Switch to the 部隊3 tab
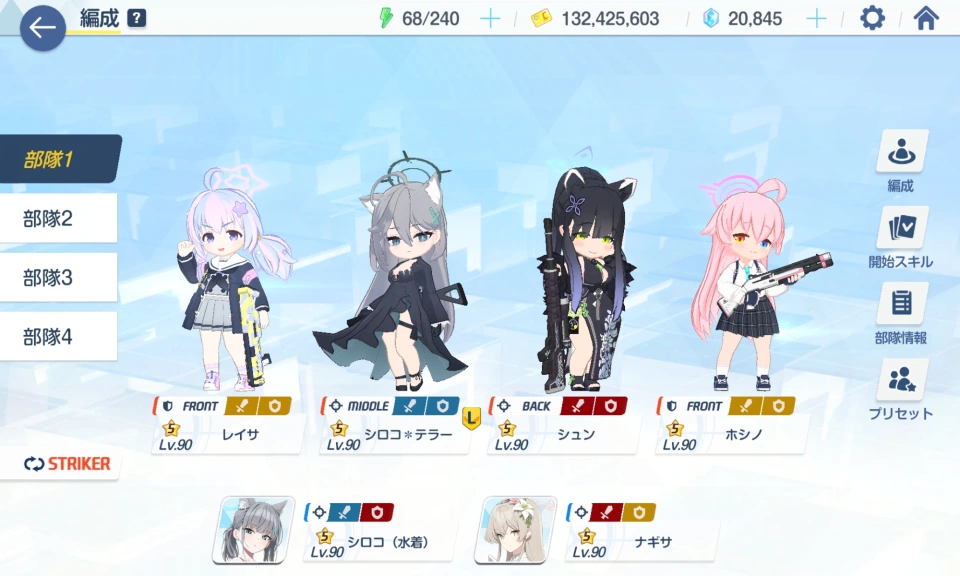Screen dimensions: 960x576 pyautogui.click(x=58, y=277)
